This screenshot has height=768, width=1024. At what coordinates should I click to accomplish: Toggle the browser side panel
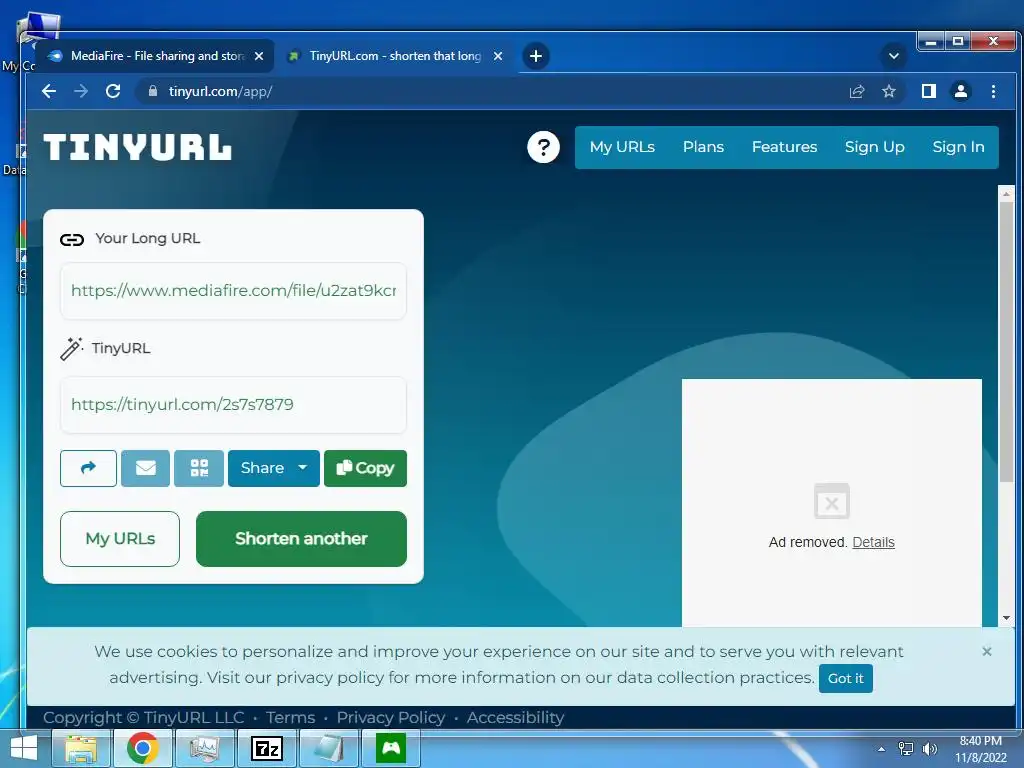coord(928,91)
